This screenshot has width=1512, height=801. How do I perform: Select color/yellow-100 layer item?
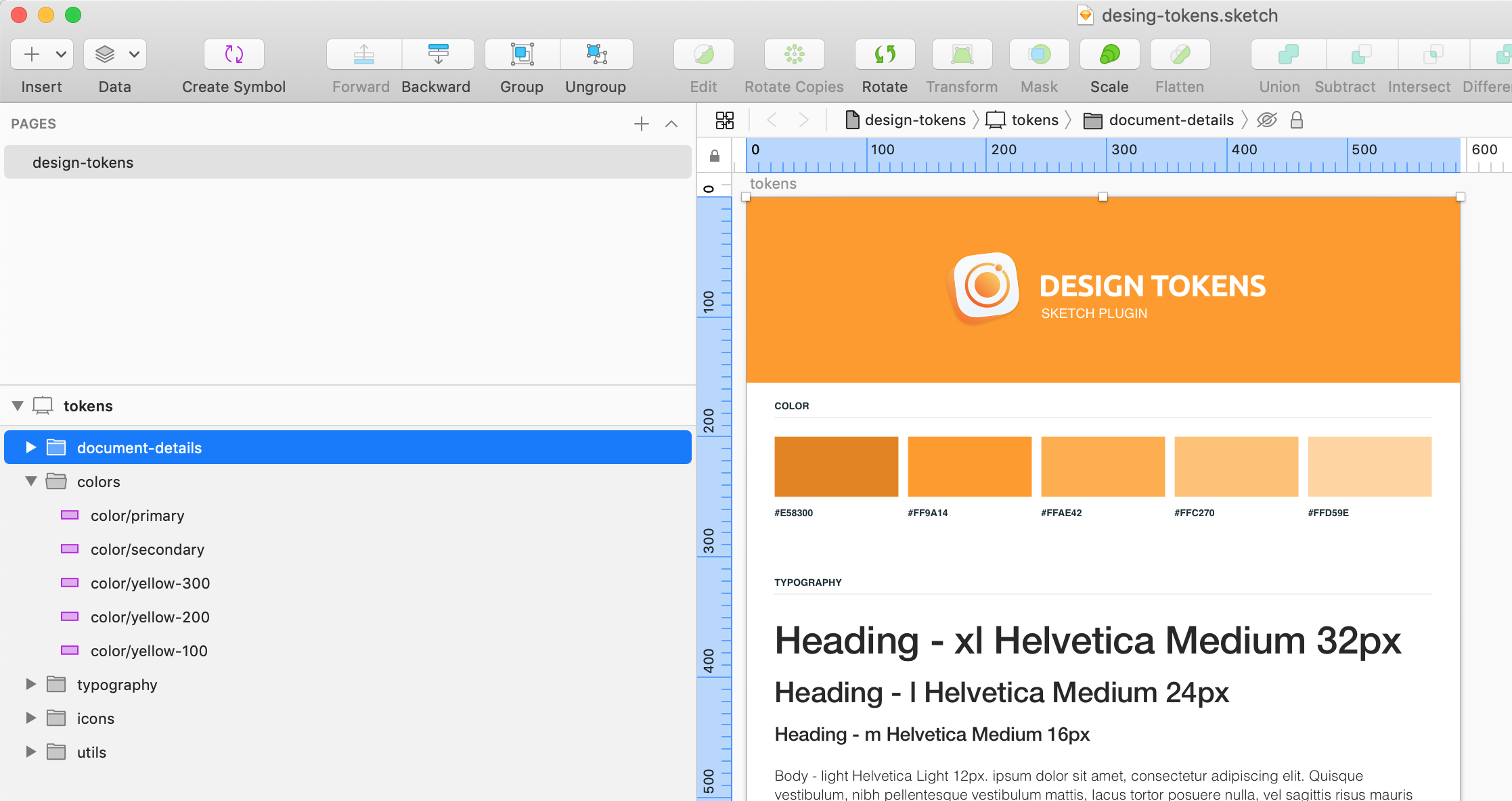(148, 650)
